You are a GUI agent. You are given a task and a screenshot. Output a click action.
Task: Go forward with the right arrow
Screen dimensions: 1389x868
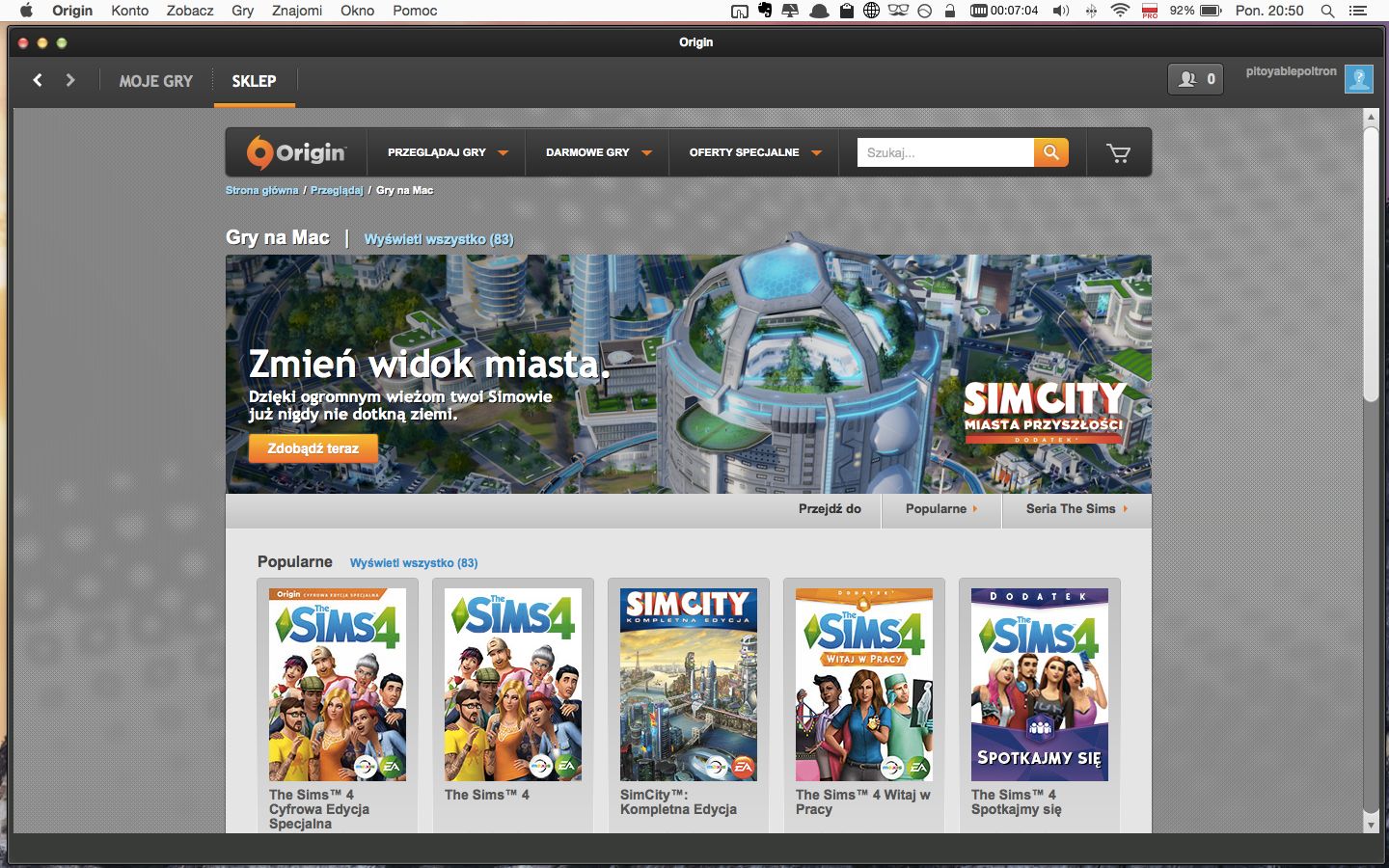pos(69,80)
